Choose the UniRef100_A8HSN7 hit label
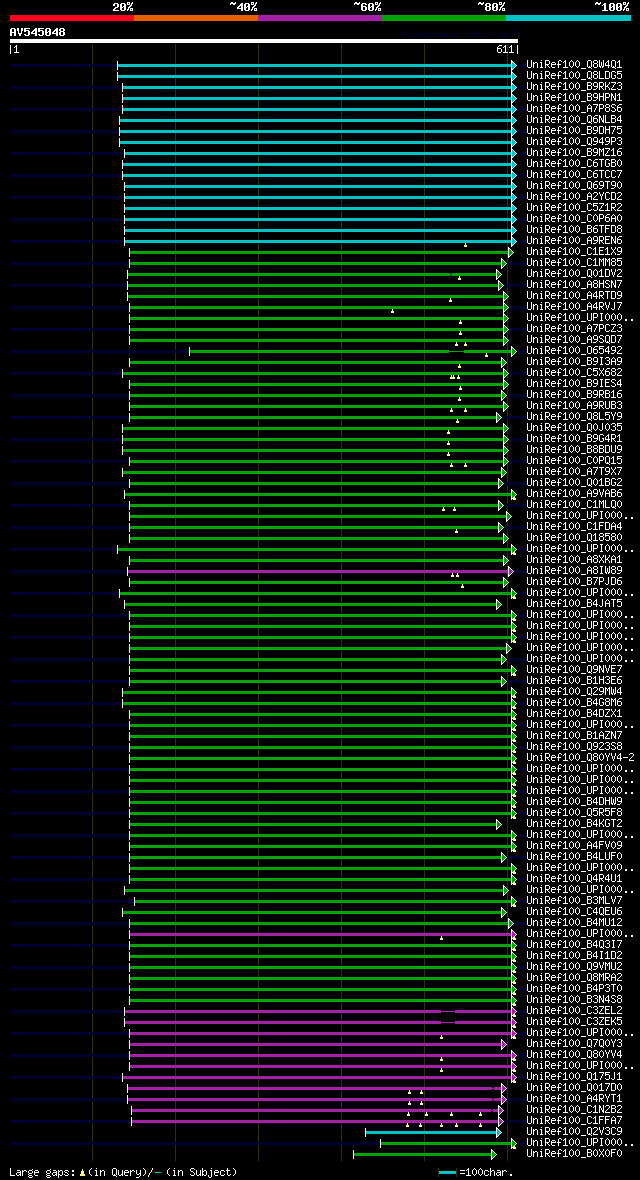 (574, 284)
